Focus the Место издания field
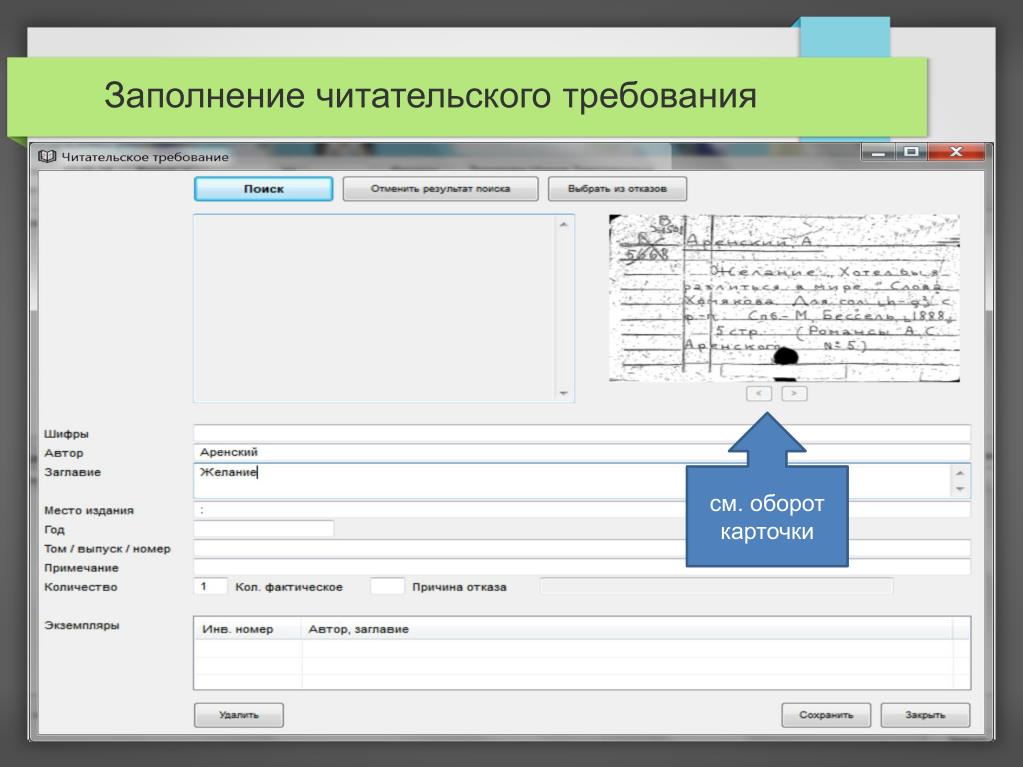Viewport: 1023px width, 767px height. click(582, 510)
